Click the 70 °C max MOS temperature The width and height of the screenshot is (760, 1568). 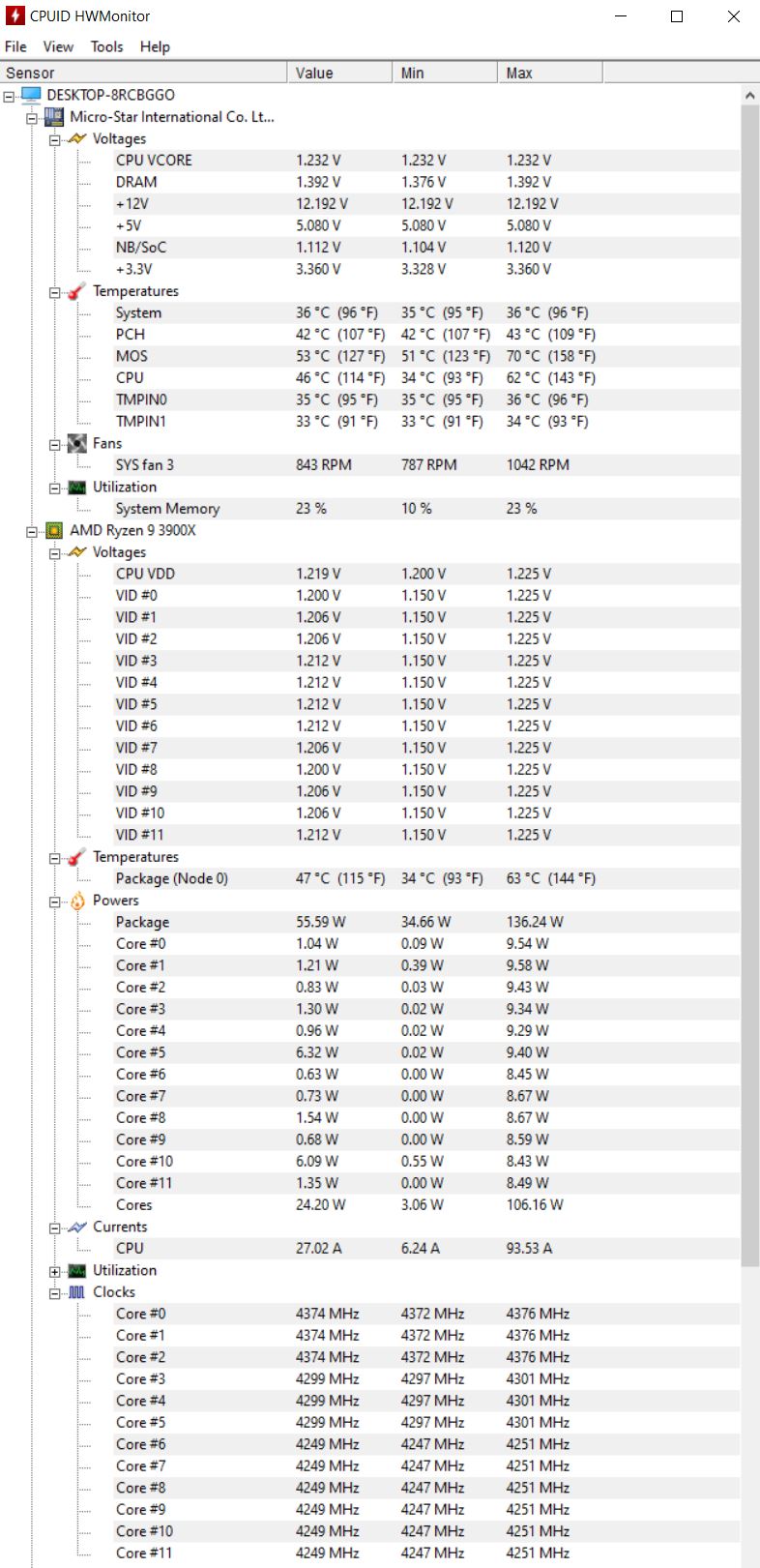[551, 356]
